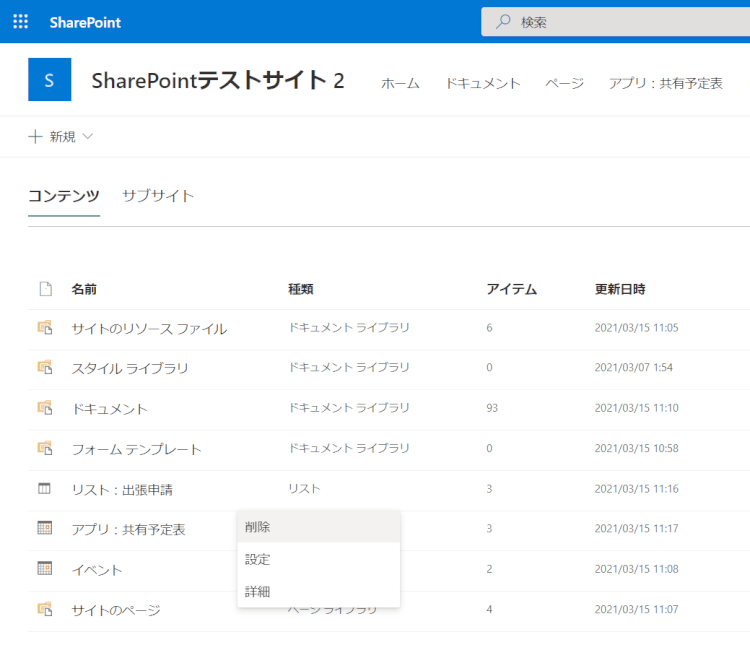Click item count 93 in ドキュメント row
The height and width of the screenshot is (645, 750).
coord(492,408)
